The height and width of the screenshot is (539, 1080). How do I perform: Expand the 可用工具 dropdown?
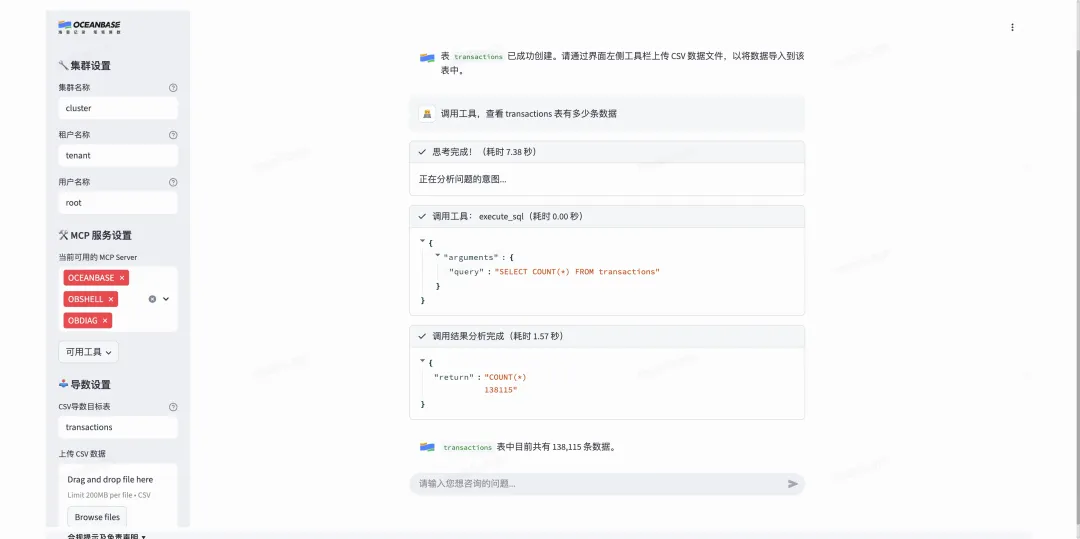point(88,352)
